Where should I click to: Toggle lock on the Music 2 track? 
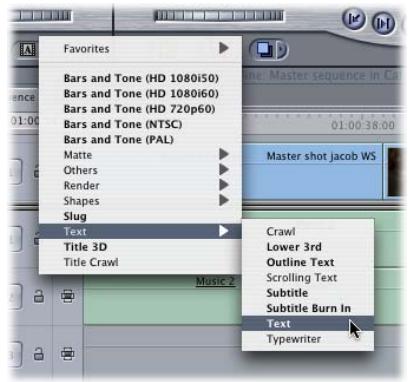[x=39, y=296]
